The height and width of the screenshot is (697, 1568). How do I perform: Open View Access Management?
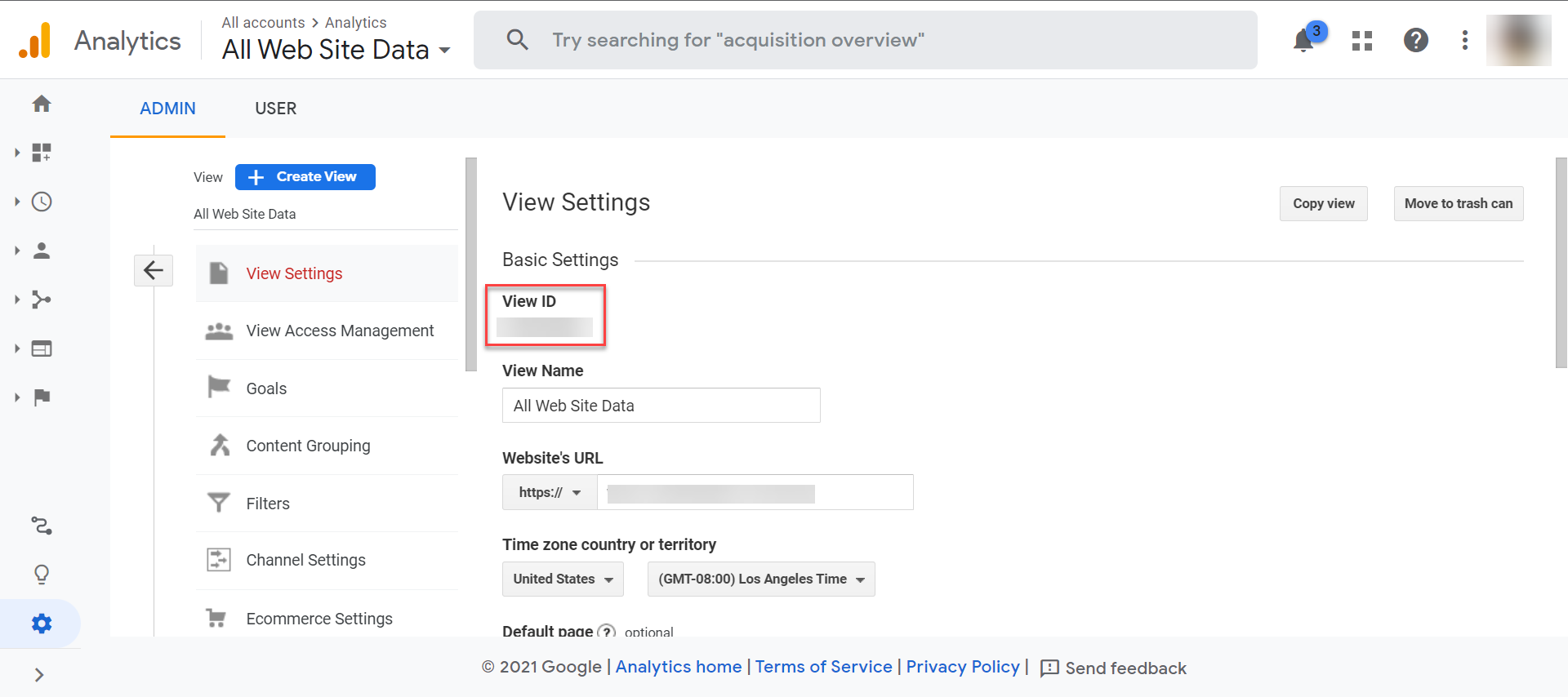pyautogui.click(x=327, y=331)
